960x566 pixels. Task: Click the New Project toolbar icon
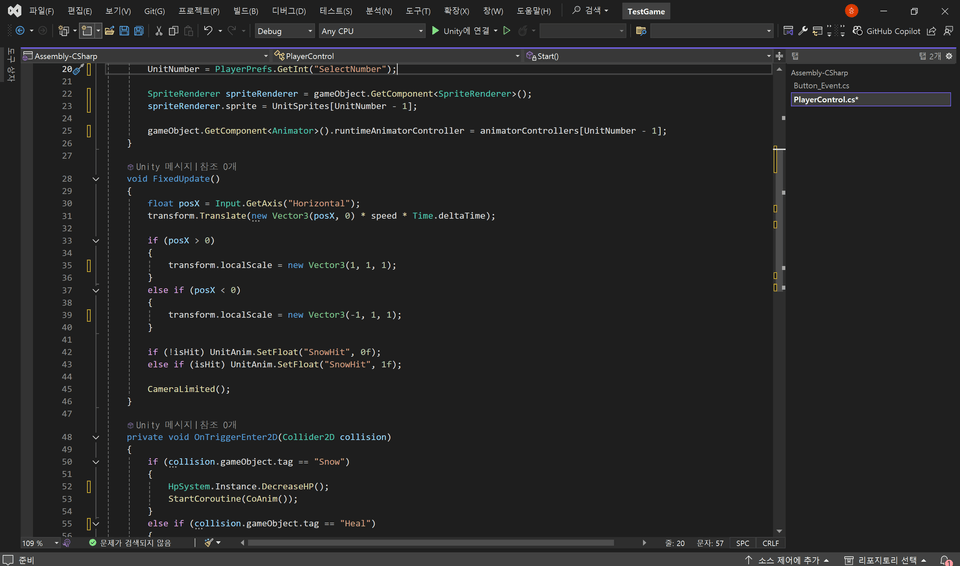pos(64,31)
